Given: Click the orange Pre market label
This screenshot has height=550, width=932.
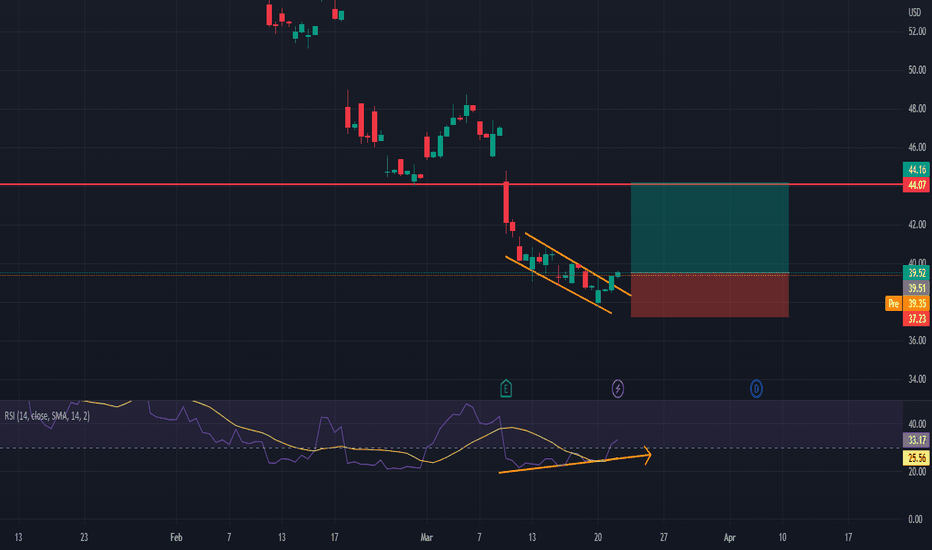Looking at the screenshot, I should 893,303.
